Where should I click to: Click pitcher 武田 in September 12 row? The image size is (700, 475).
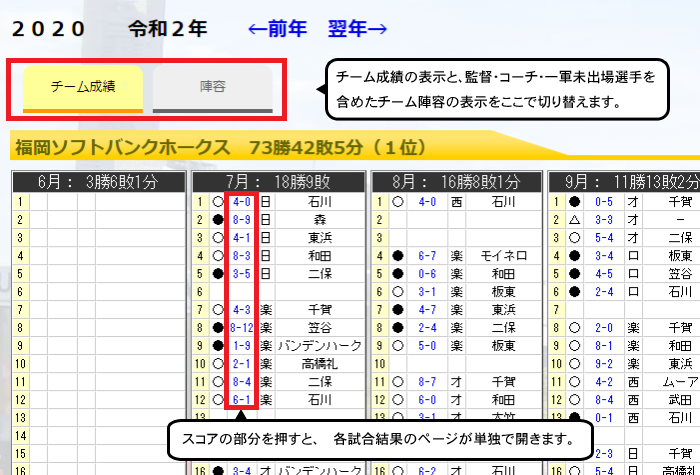[x=680, y=400]
